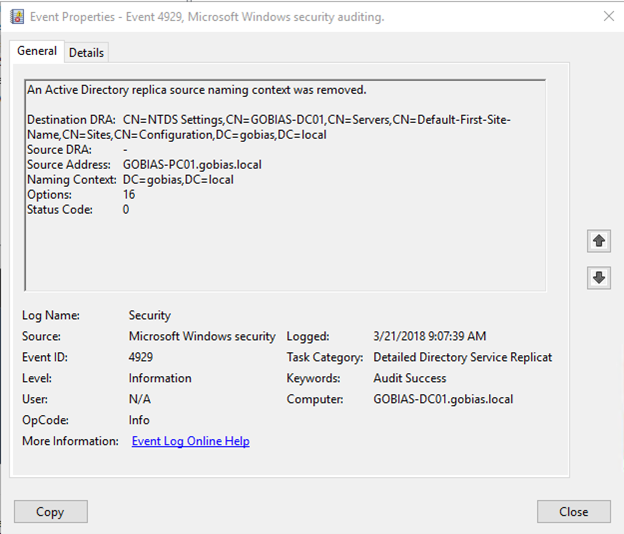Click the OpCode value Info

(x=139, y=420)
